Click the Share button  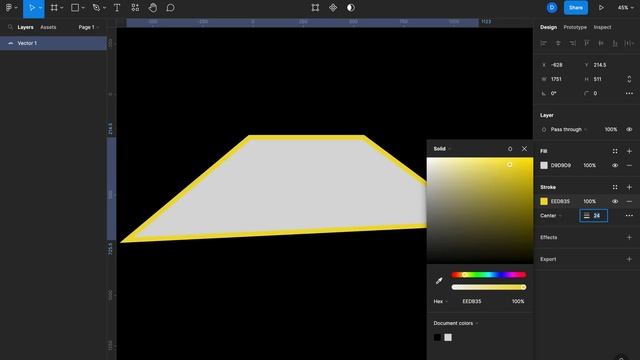tap(576, 8)
